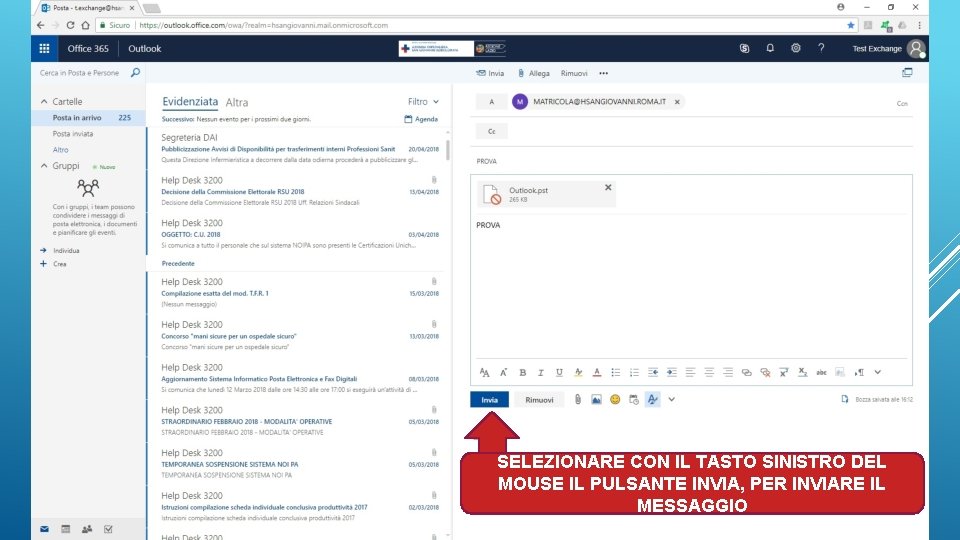The height and width of the screenshot is (540, 960).
Task: Expand more send options chevron near Rimuovi
Action: 672,399
